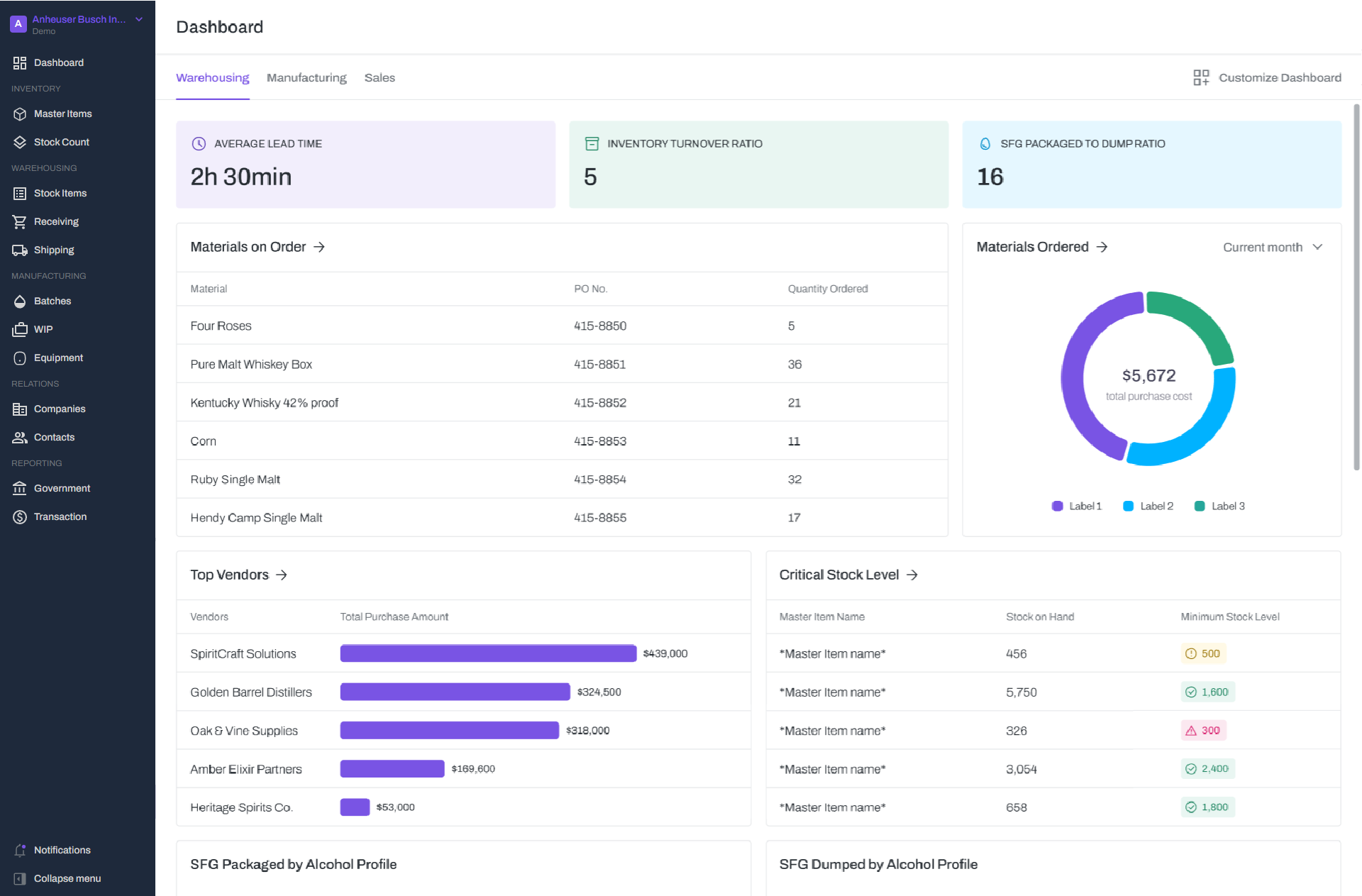The height and width of the screenshot is (896, 1362).
Task: Open Stock Count via its sidebar icon
Action: tap(20, 142)
